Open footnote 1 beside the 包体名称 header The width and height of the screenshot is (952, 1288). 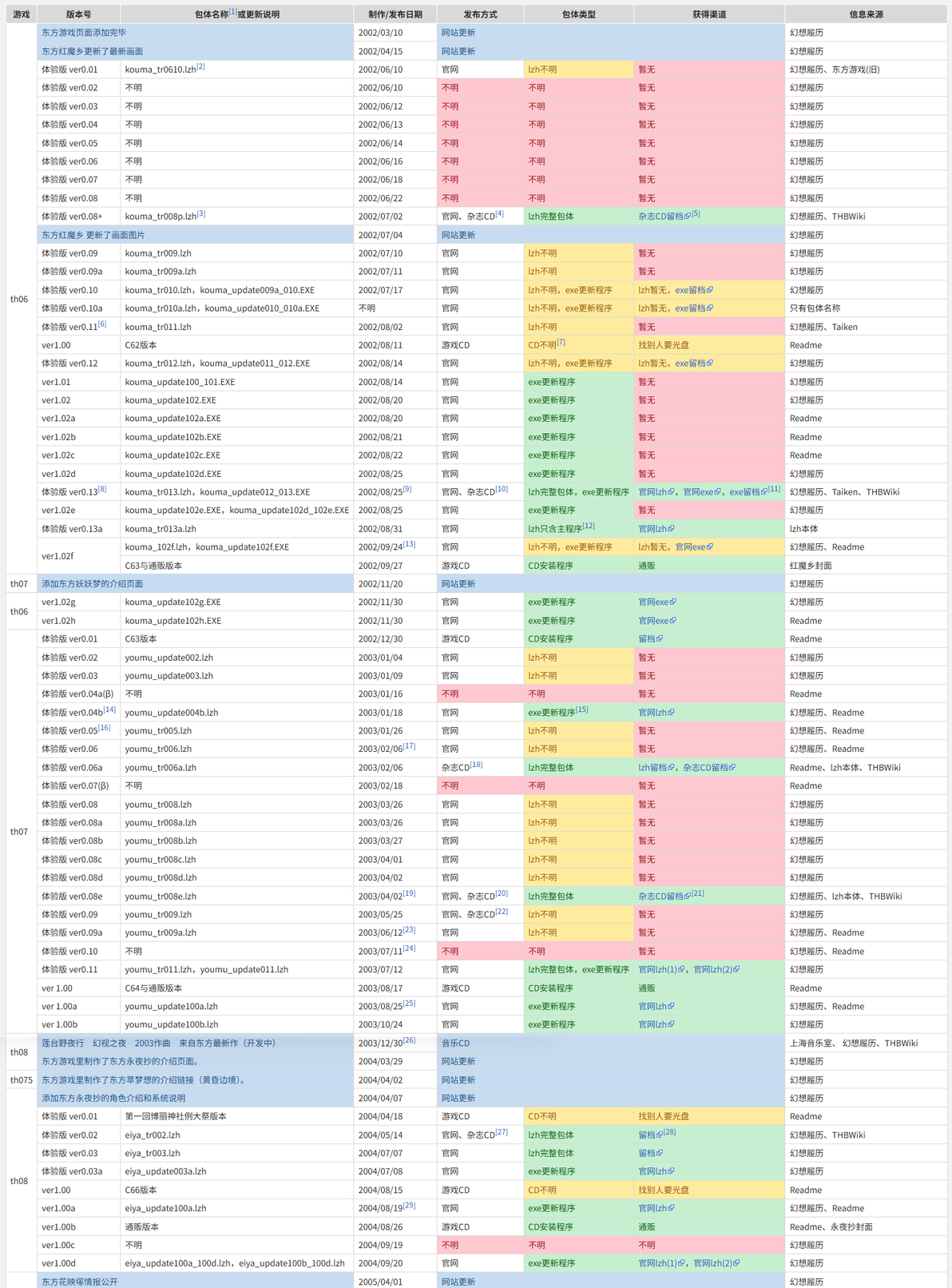pos(233,11)
